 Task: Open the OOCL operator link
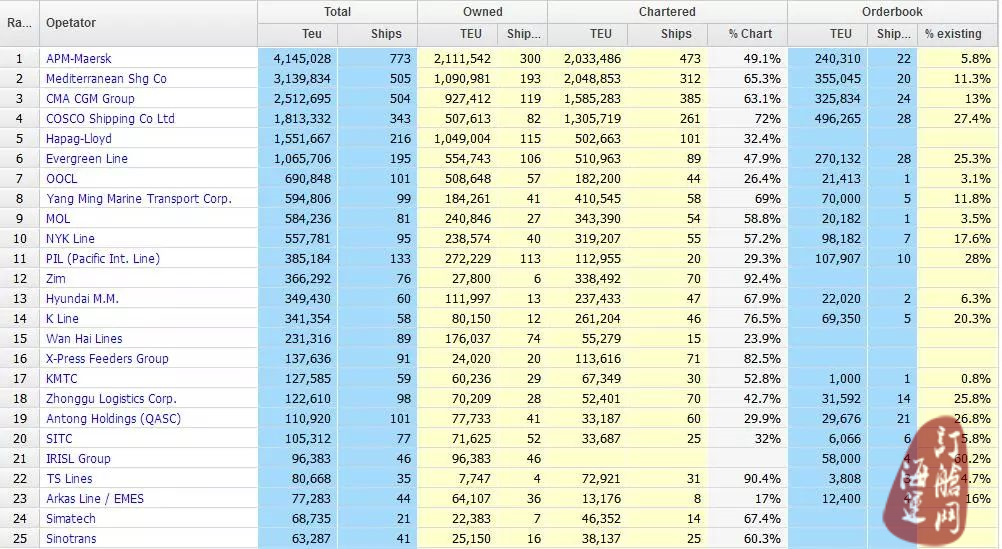click(61, 179)
